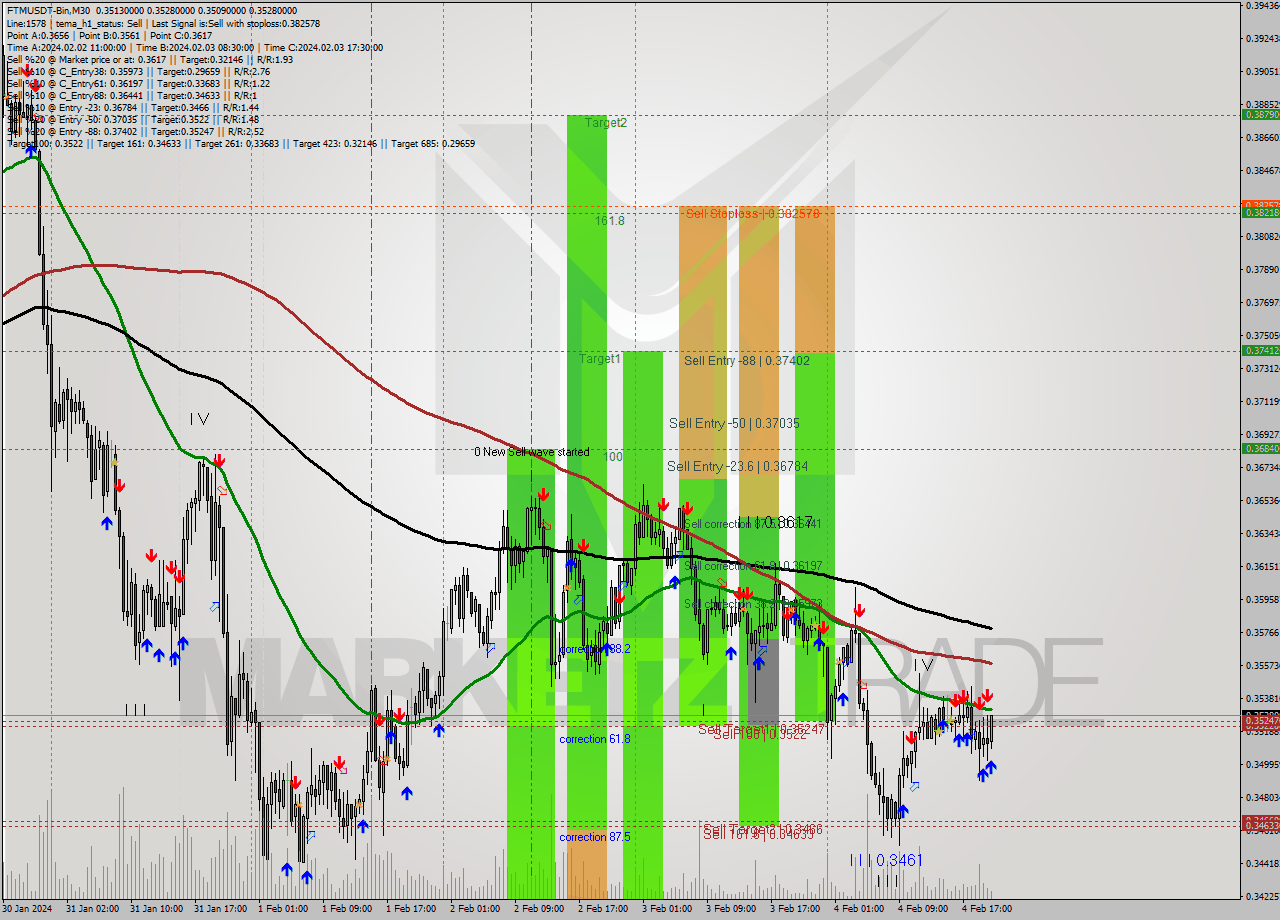Click the '1 Feb 01:00' time label

283,909
